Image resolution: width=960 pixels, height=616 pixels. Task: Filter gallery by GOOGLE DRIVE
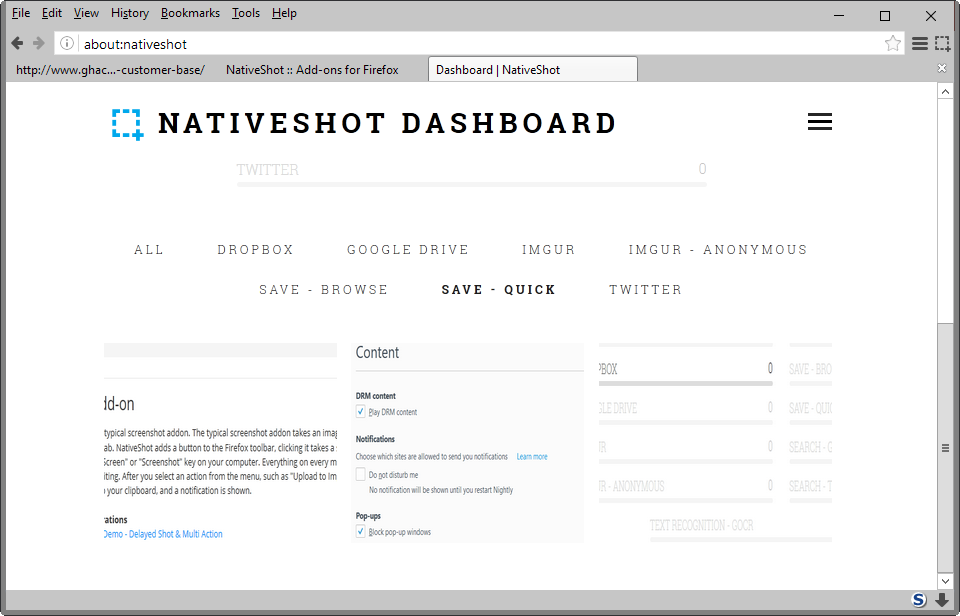point(408,250)
